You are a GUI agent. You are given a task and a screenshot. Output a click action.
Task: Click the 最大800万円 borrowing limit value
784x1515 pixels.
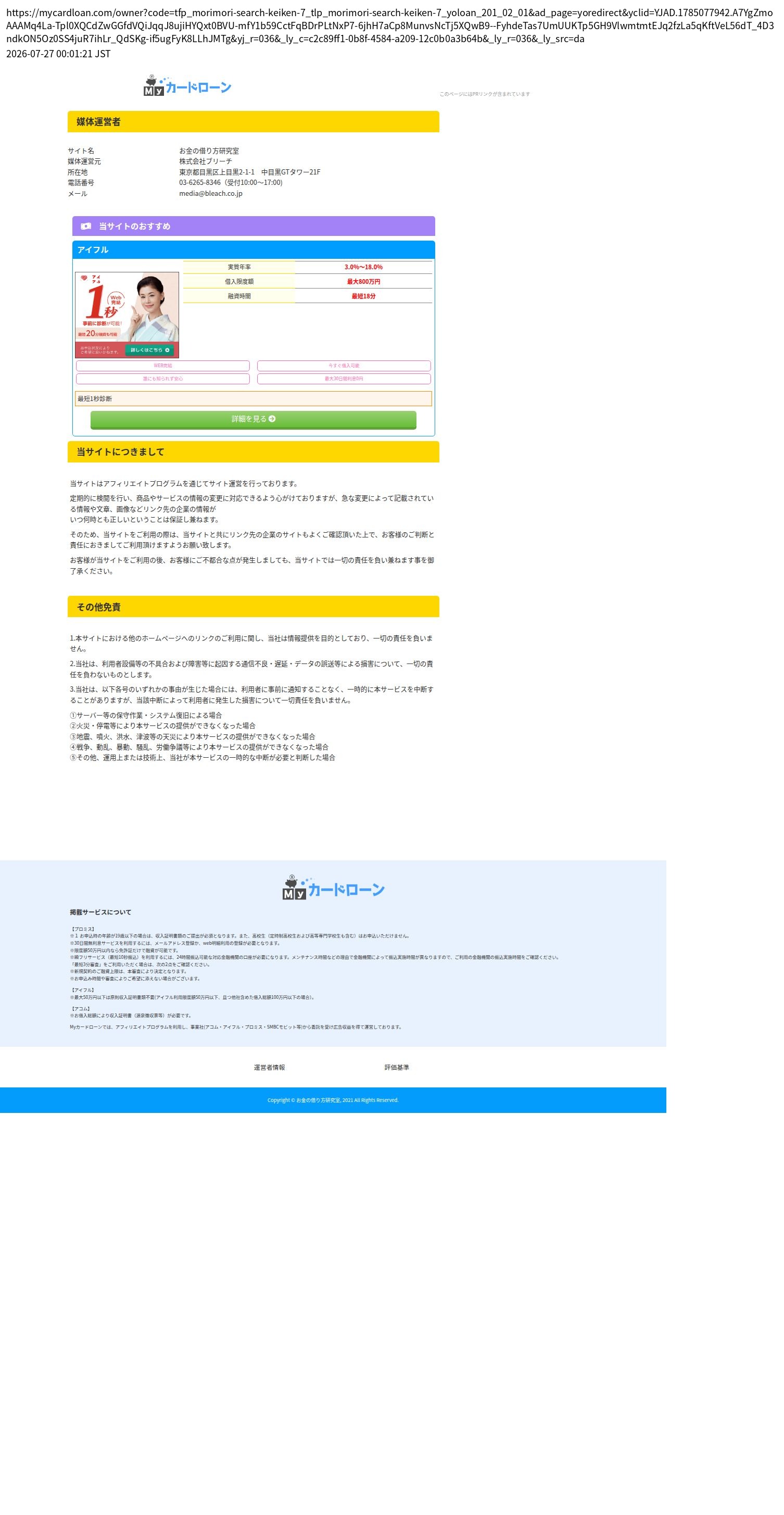(x=363, y=282)
